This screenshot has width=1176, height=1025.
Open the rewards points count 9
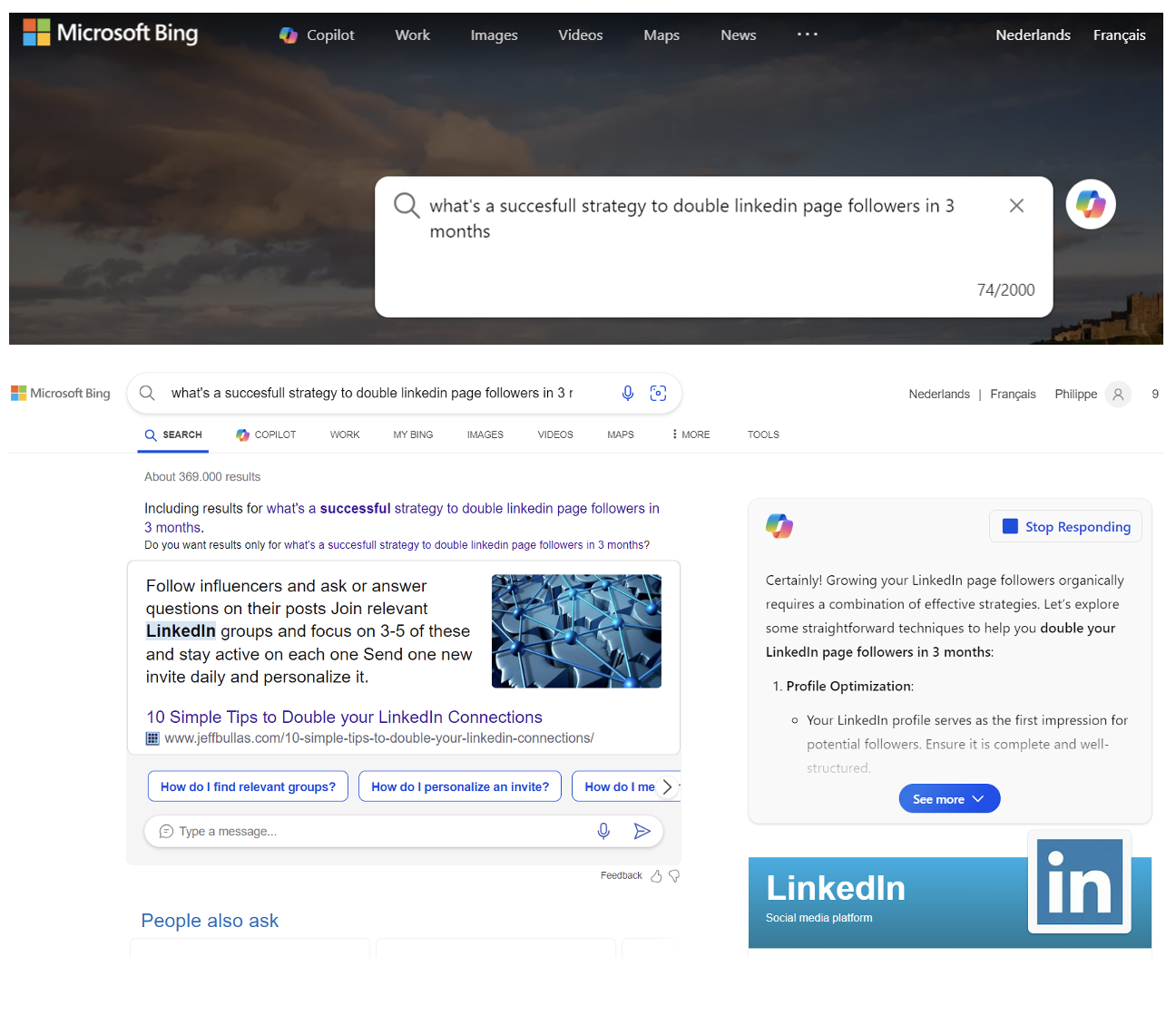[x=1155, y=394]
